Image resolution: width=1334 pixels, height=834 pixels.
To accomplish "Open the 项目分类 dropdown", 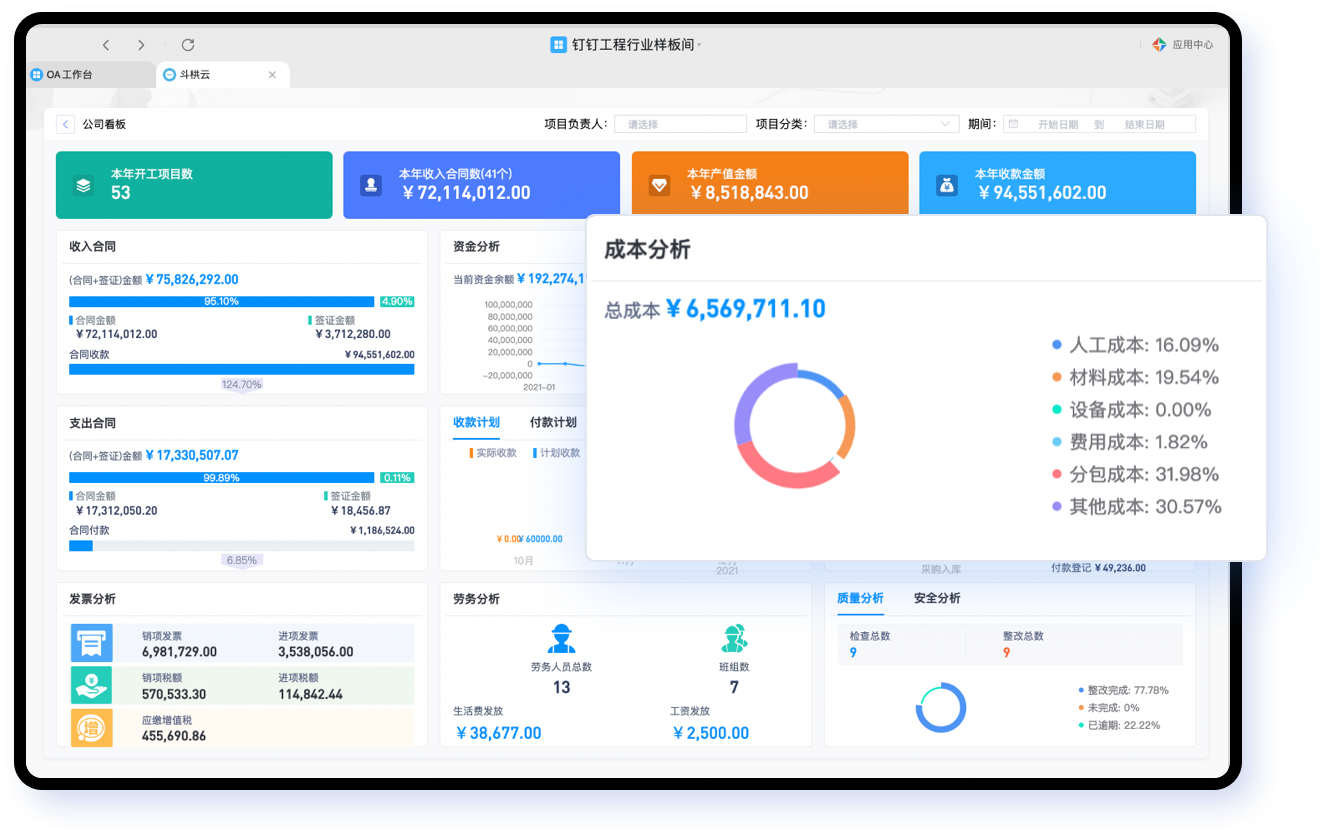I will coord(887,124).
